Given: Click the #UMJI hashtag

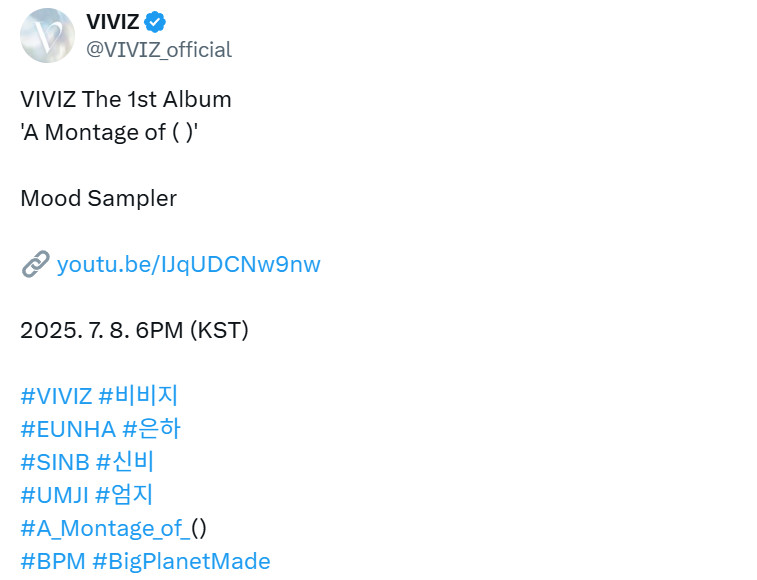Looking at the screenshot, I should (55, 495).
